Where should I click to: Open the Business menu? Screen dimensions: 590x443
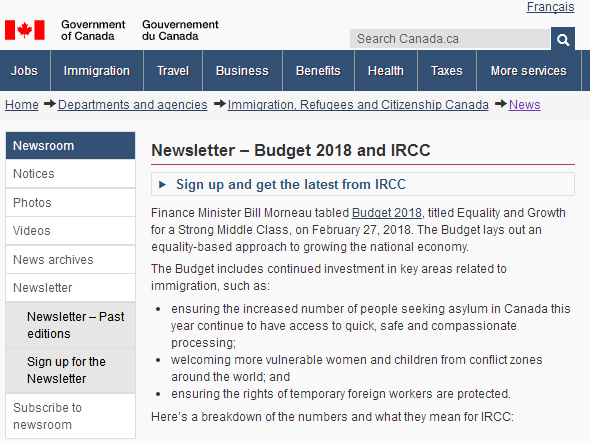coord(242,71)
